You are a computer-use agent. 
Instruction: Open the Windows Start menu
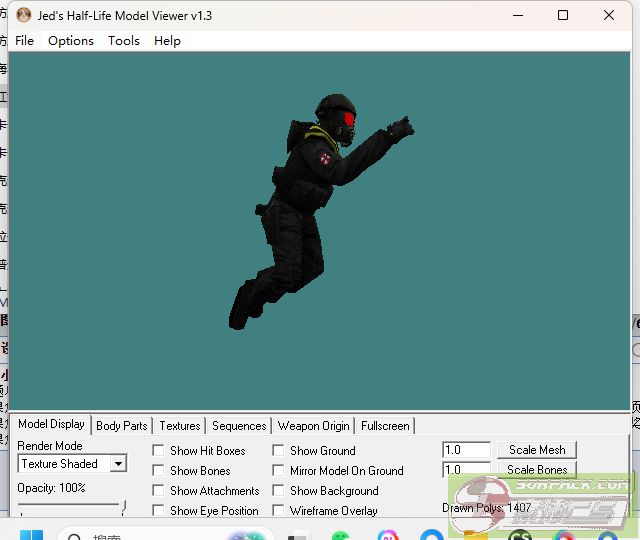point(32,537)
